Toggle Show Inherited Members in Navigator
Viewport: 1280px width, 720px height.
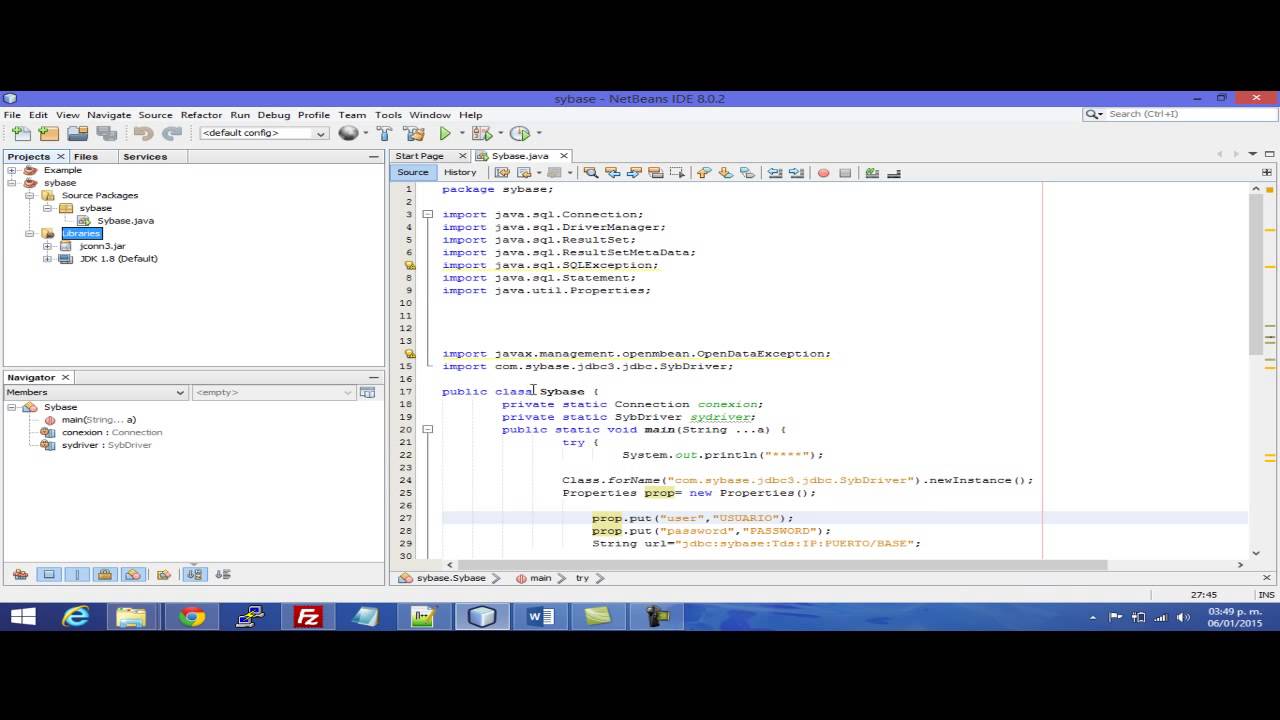point(20,574)
